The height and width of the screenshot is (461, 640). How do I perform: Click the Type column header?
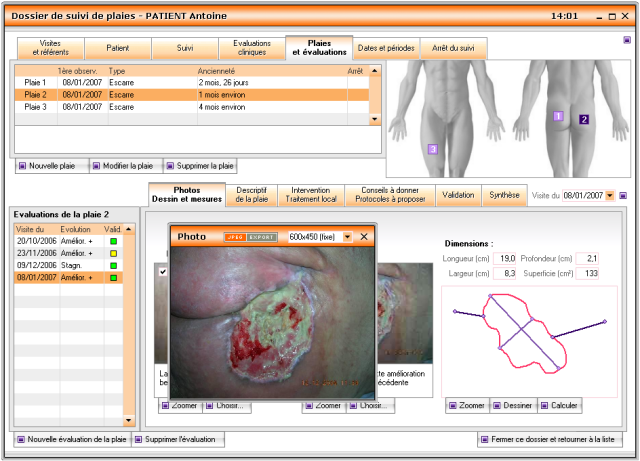tap(153, 71)
